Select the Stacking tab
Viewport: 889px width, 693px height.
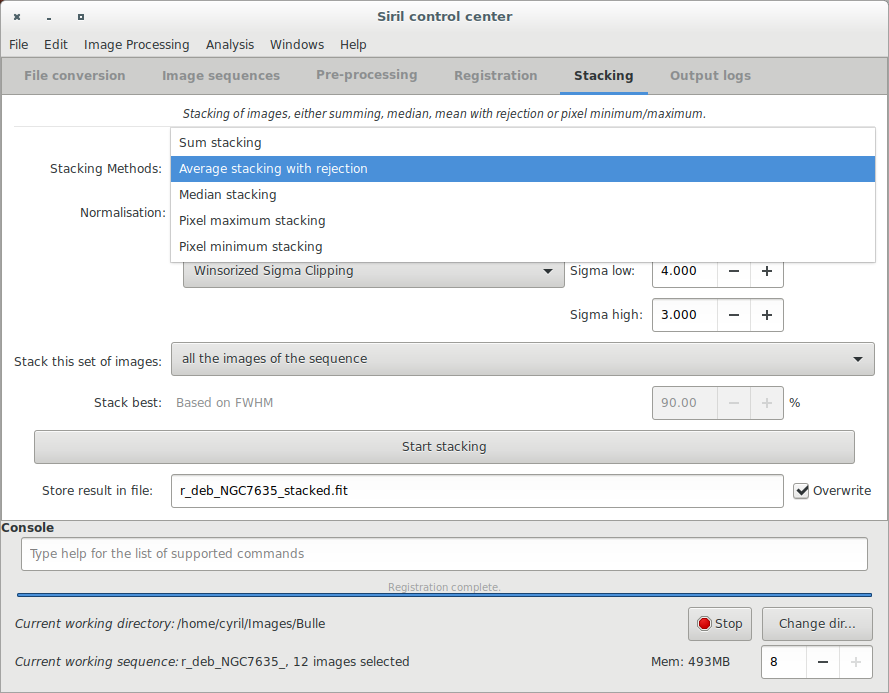click(603, 75)
